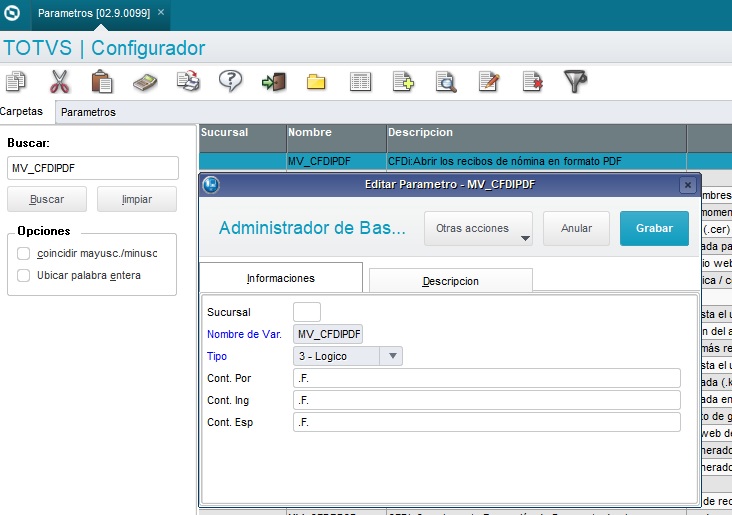This screenshot has height=515, width=732.
Task: Open the Tipo dropdown arrow
Action: coord(393,356)
